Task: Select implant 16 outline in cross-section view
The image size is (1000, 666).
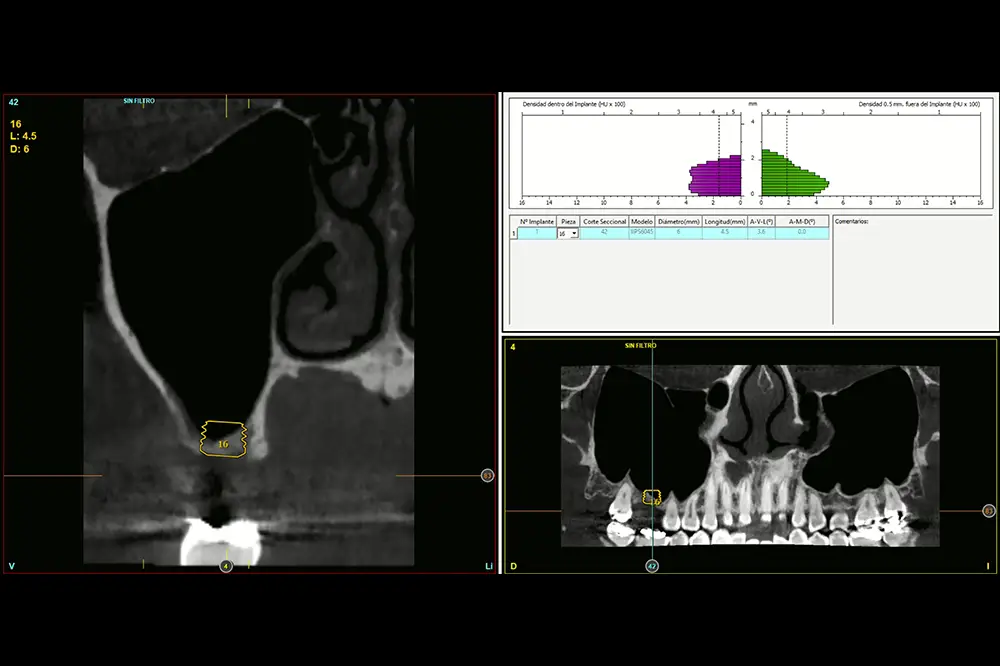Action: tap(223, 439)
